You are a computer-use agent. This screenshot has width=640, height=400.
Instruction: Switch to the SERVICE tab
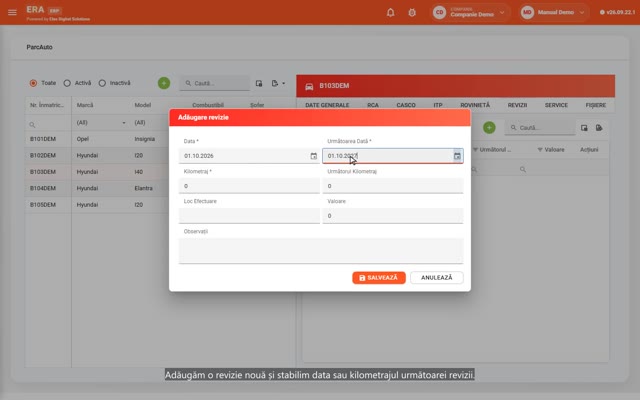coord(556,105)
